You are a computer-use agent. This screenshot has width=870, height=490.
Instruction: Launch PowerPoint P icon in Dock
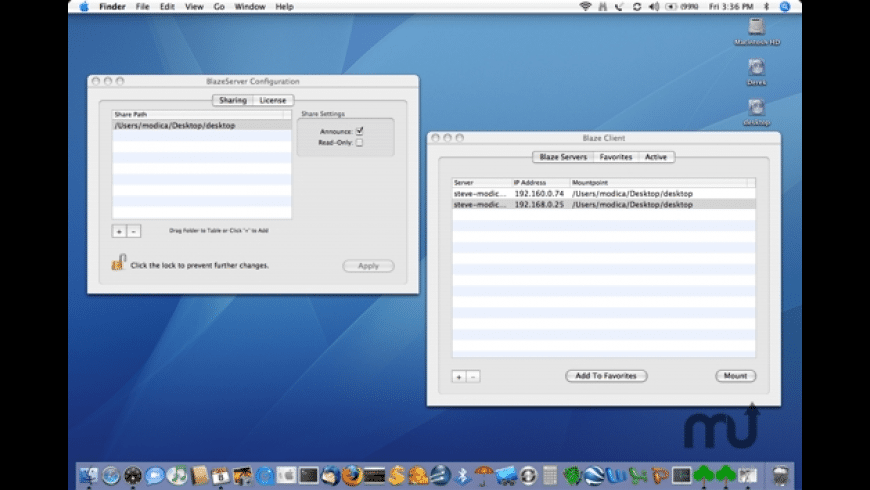click(x=660, y=476)
